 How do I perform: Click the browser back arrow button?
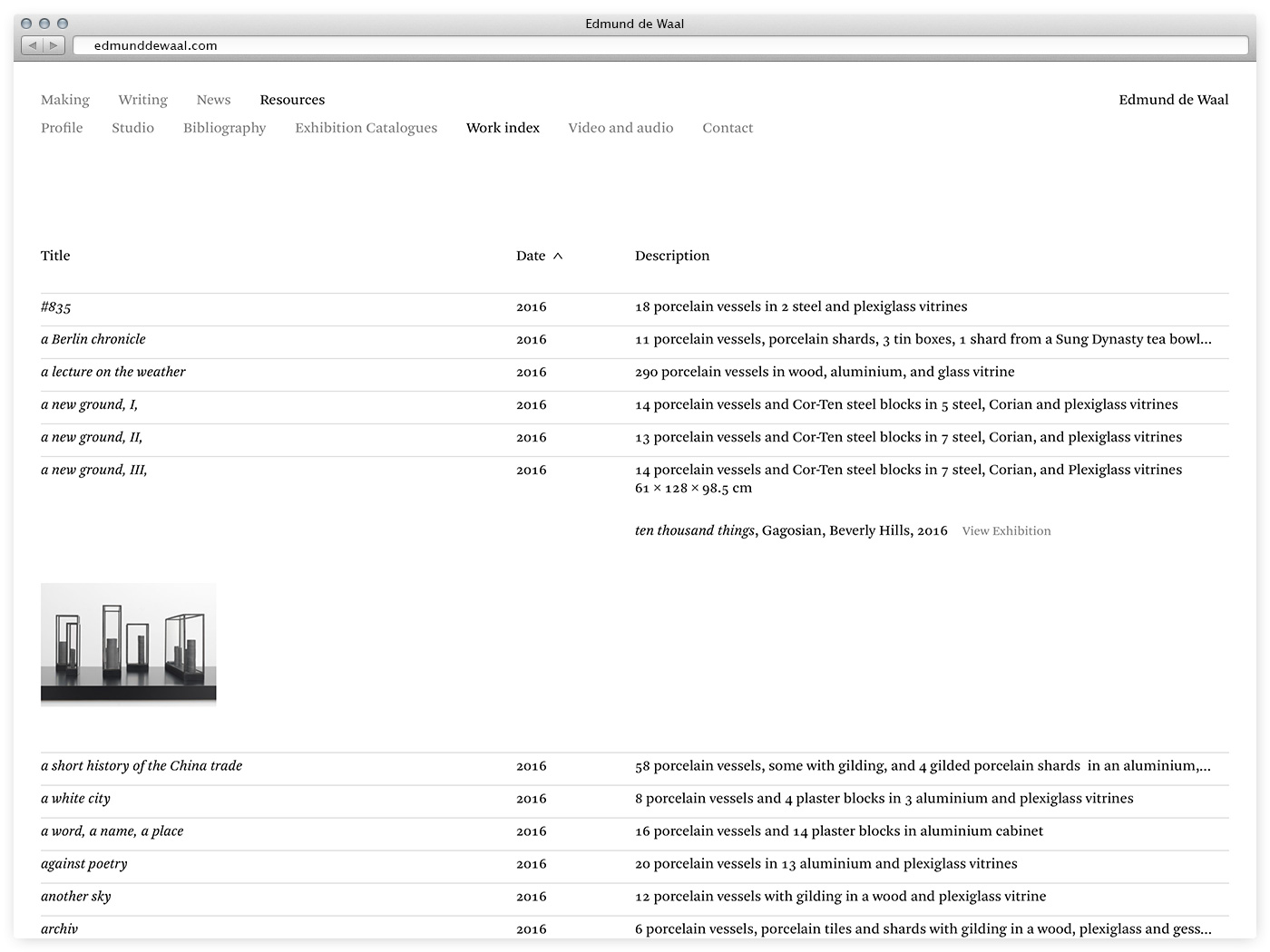pyautogui.click(x=33, y=45)
